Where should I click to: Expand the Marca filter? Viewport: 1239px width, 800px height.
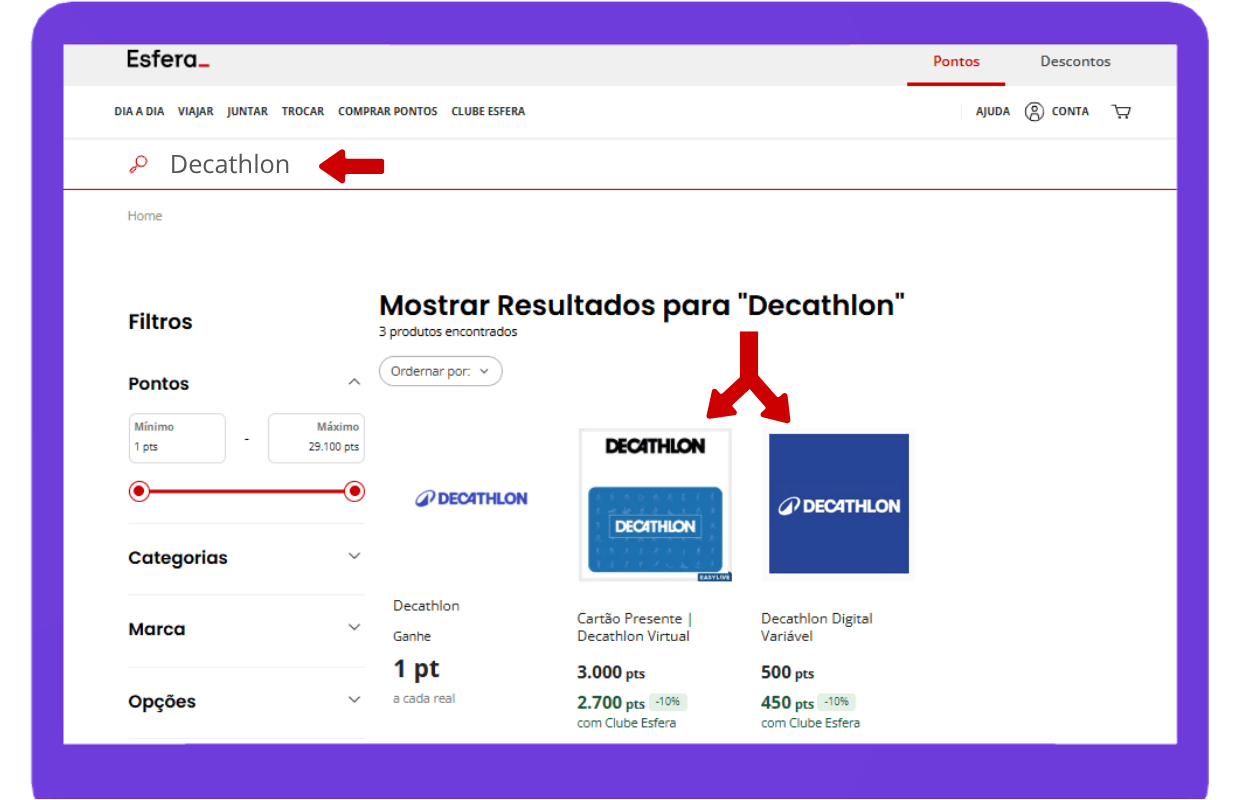(x=353, y=628)
